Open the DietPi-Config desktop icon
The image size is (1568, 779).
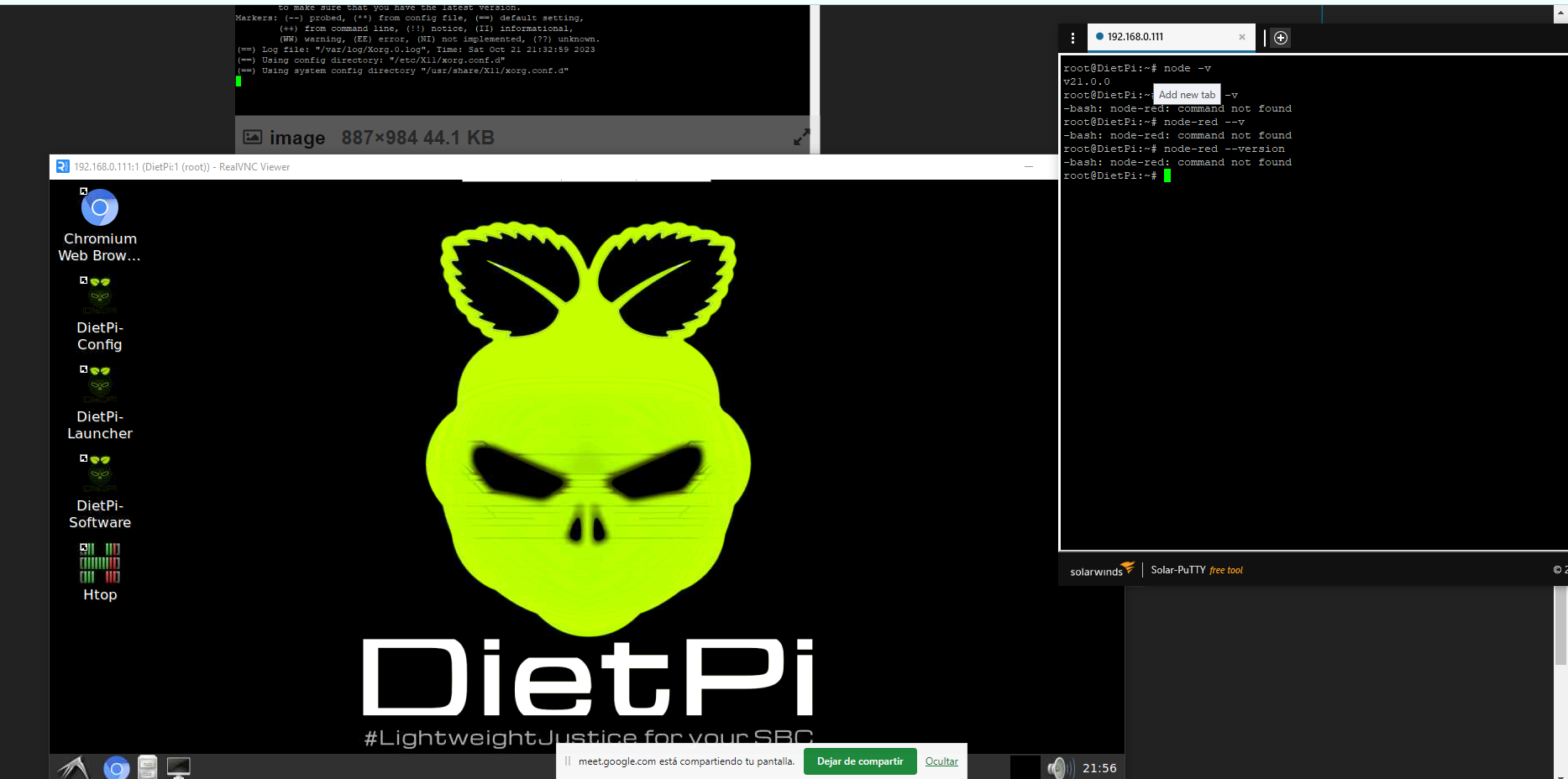(x=100, y=314)
